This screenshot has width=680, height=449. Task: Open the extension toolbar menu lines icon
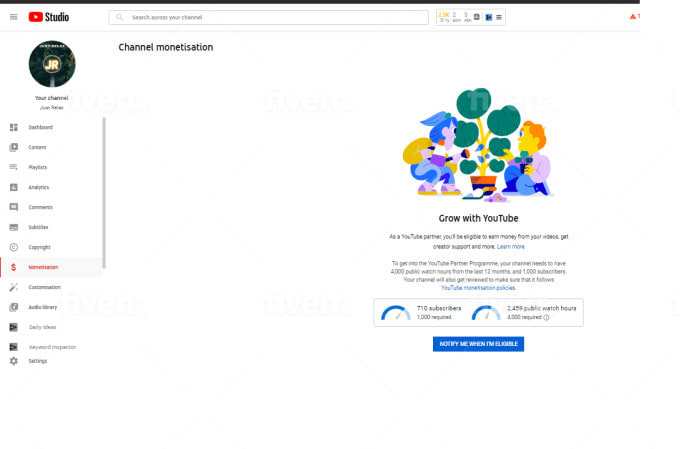499,17
